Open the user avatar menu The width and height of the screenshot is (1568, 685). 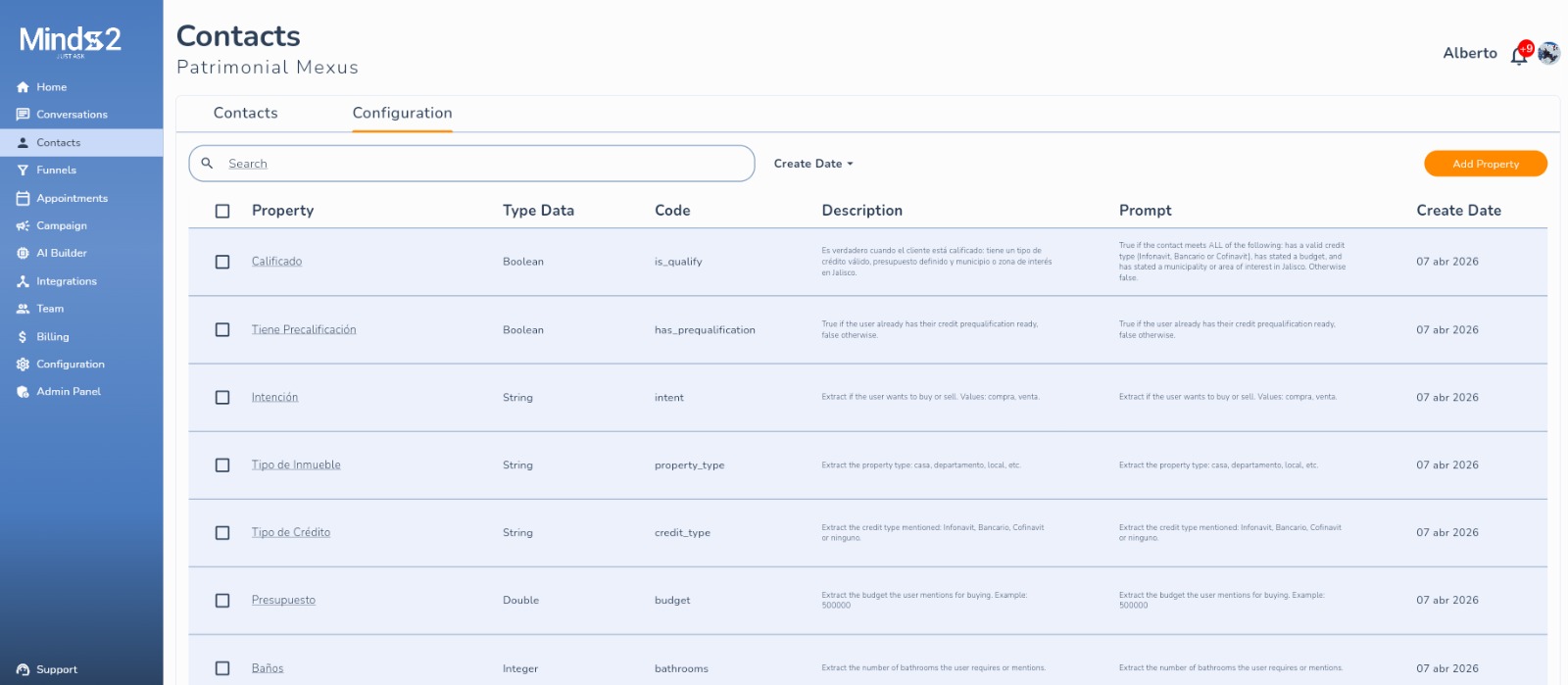click(x=1548, y=53)
